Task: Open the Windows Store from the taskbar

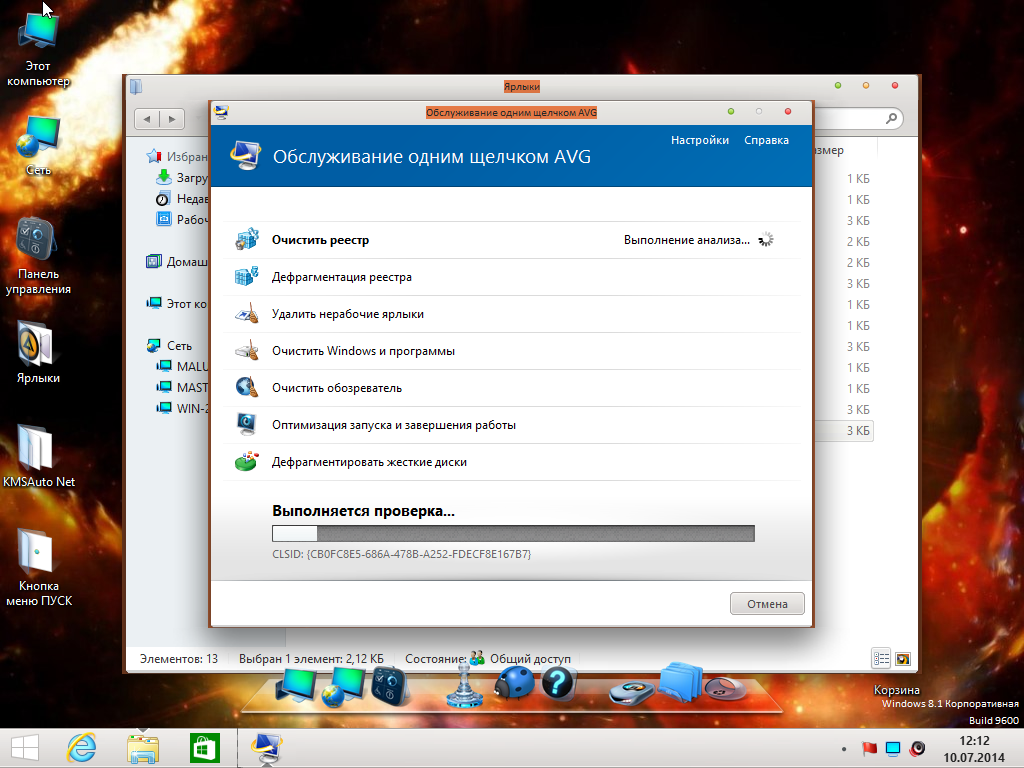Action: pyautogui.click(x=204, y=748)
